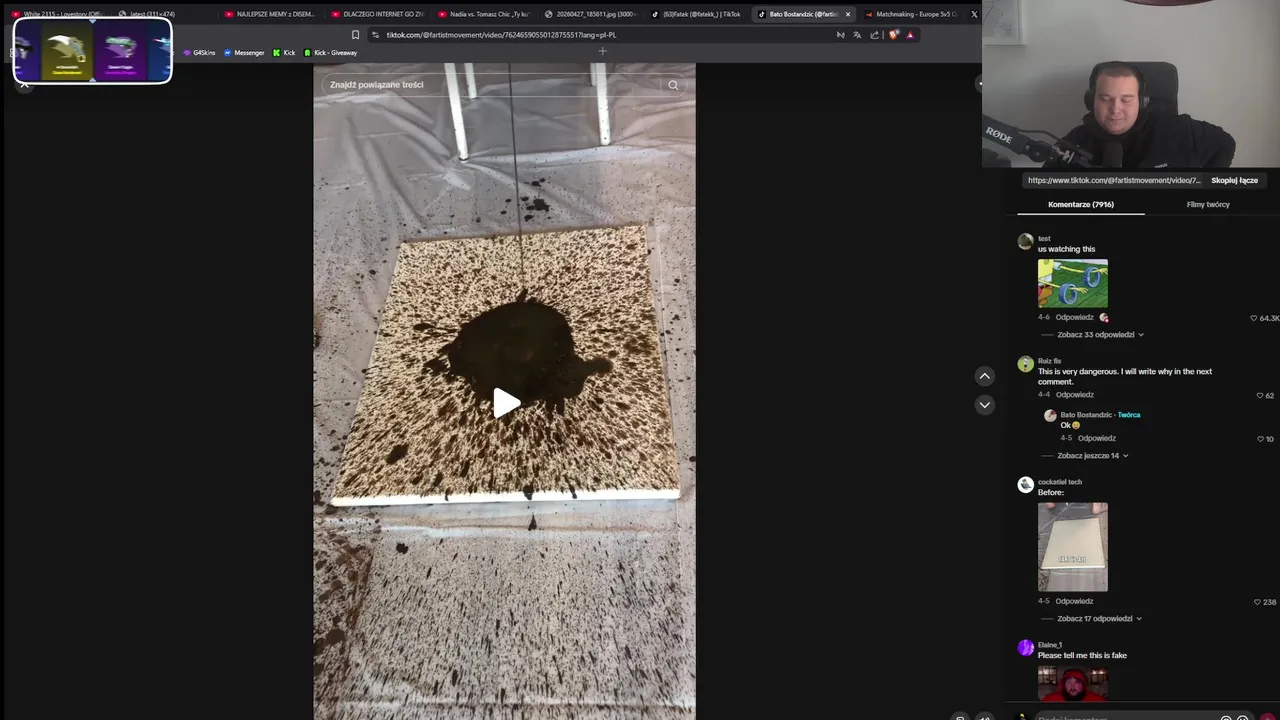
Task: Open the SpongeBob image in the 'us watching this' comment
Action: point(1073,283)
